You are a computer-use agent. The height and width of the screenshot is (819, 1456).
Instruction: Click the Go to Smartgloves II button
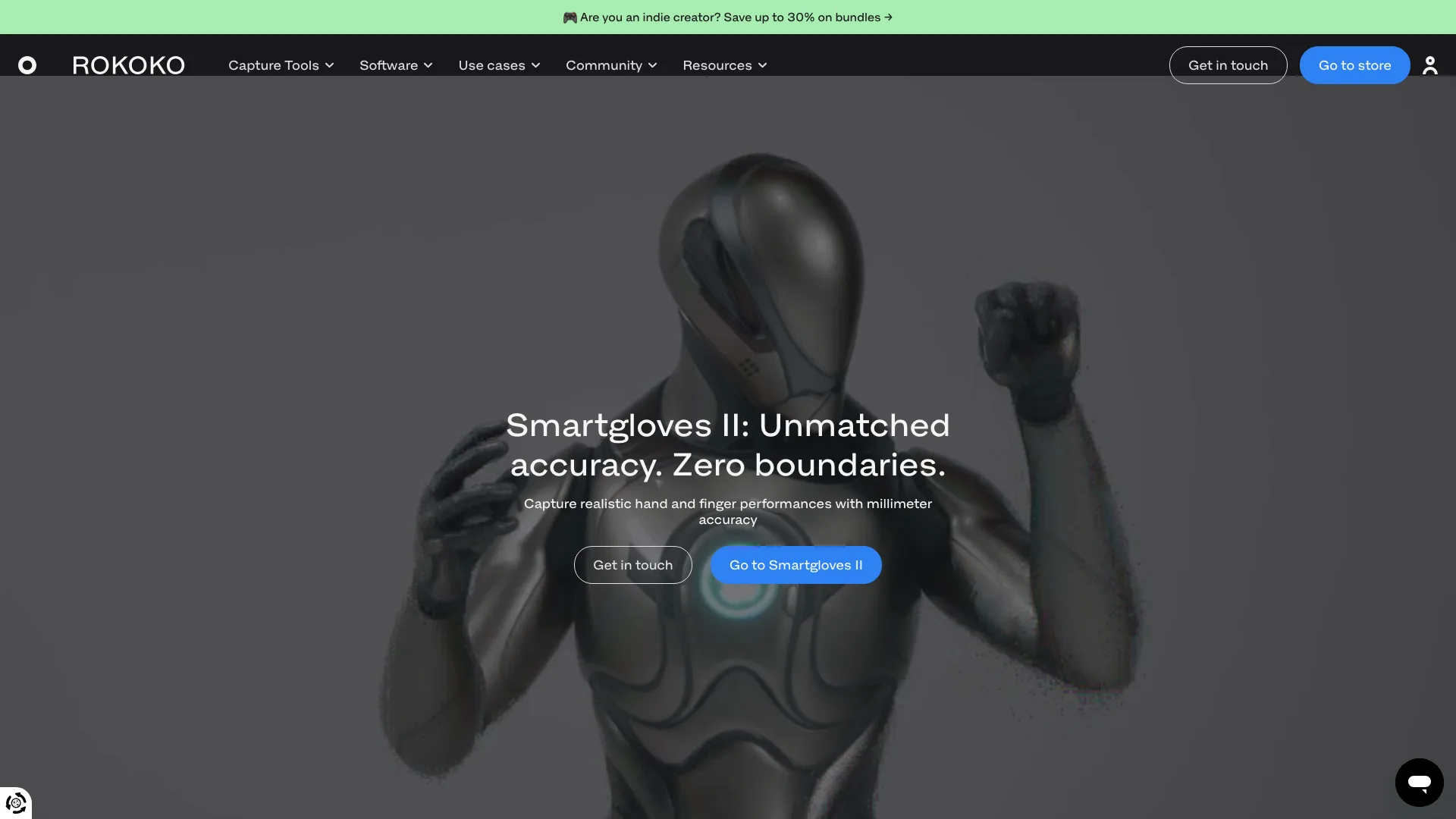pos(795,565)
